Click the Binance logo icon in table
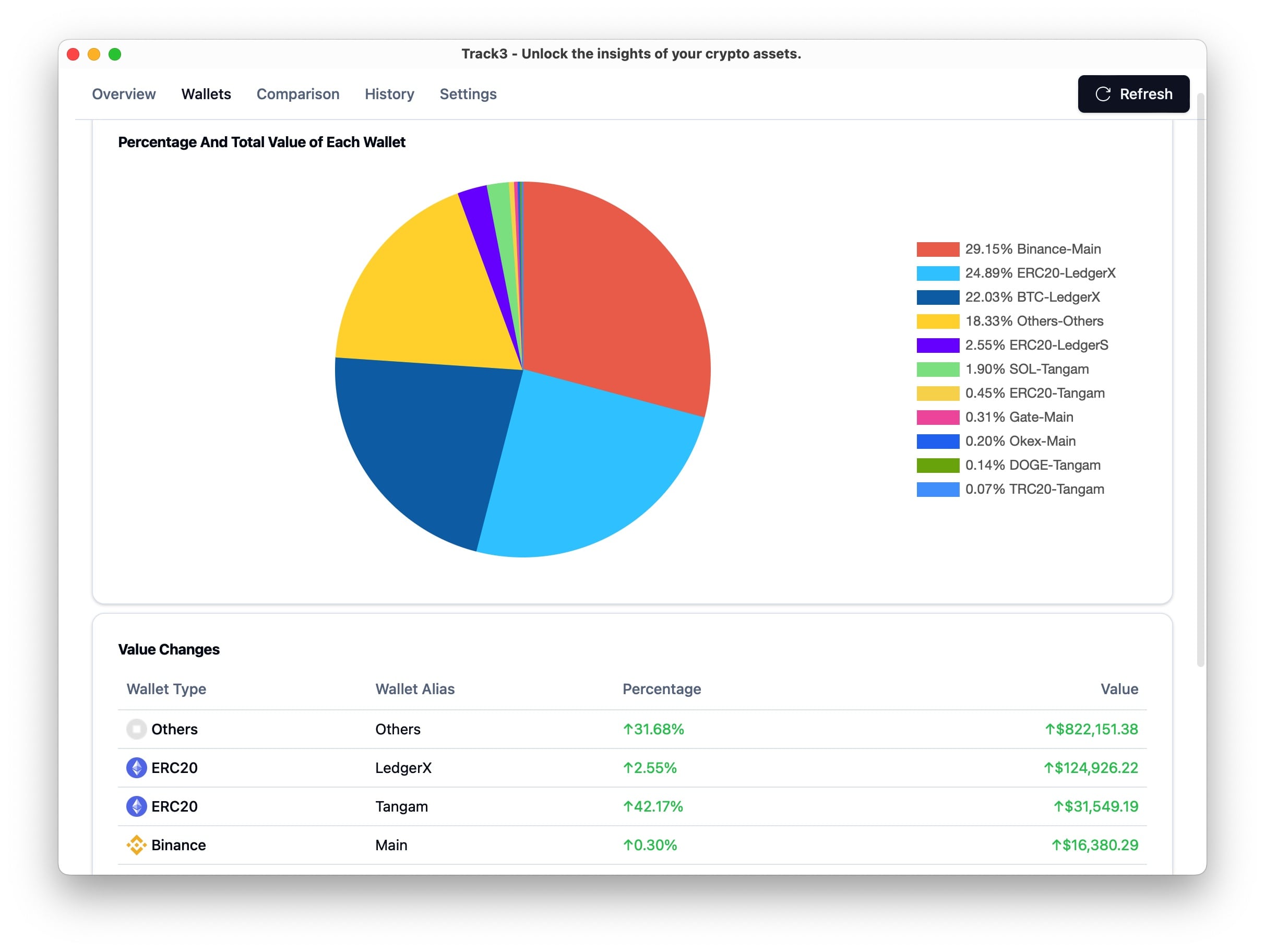The image size is (1265, 952). tap(136, 845)
